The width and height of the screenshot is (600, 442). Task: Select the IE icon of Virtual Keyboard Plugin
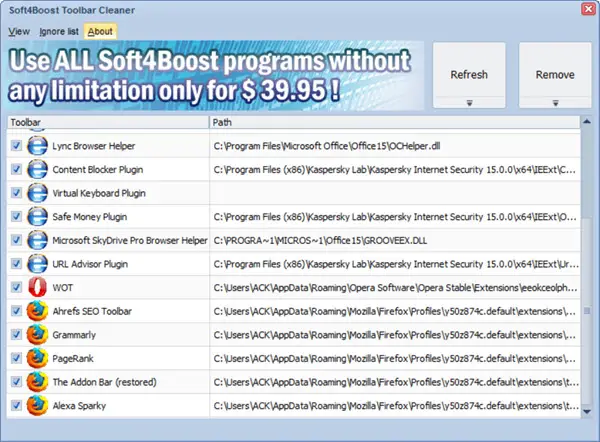[x=38, y=193]
